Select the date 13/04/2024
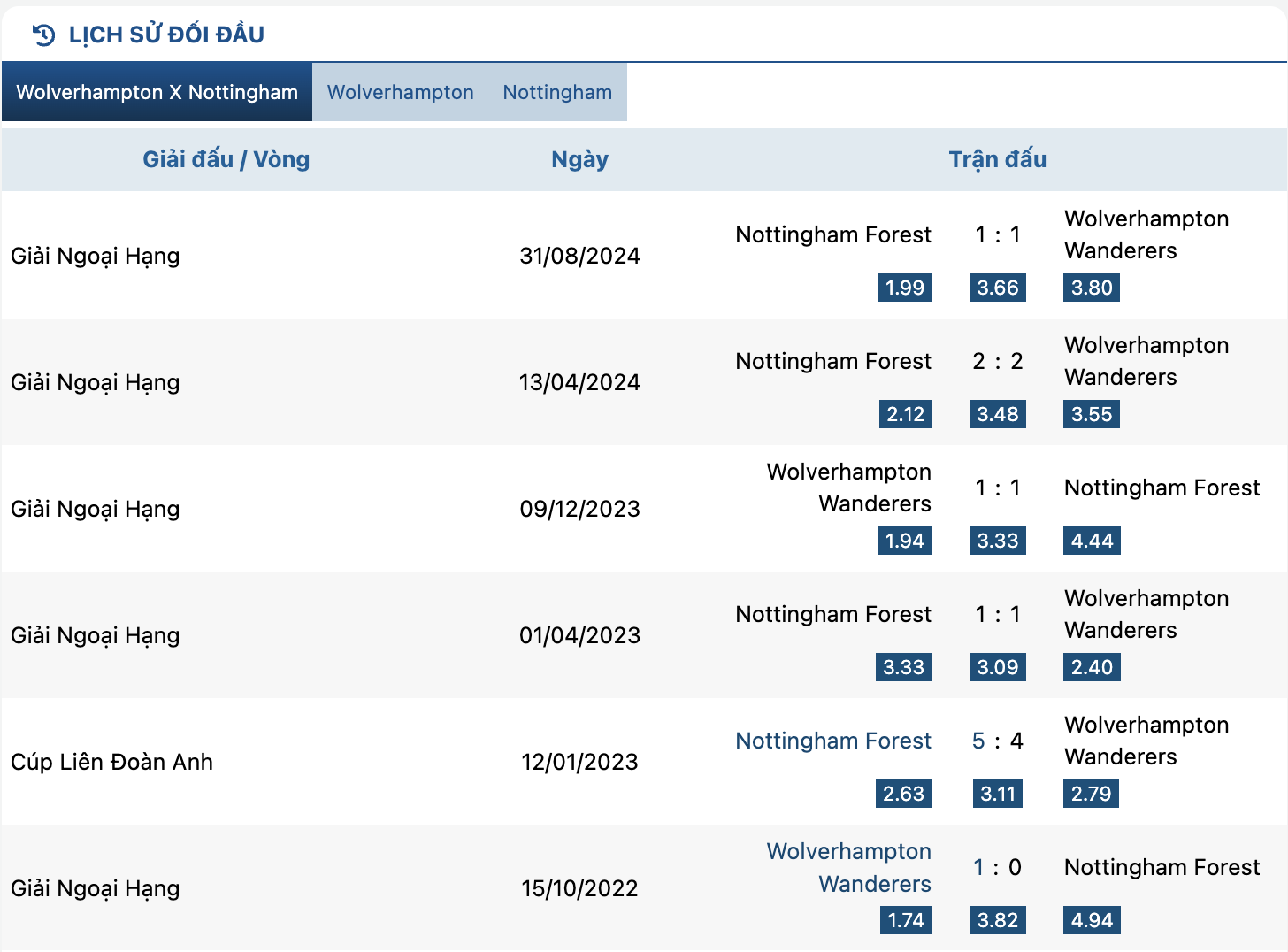Screen dimensions: 1288x952 point(580,382)
